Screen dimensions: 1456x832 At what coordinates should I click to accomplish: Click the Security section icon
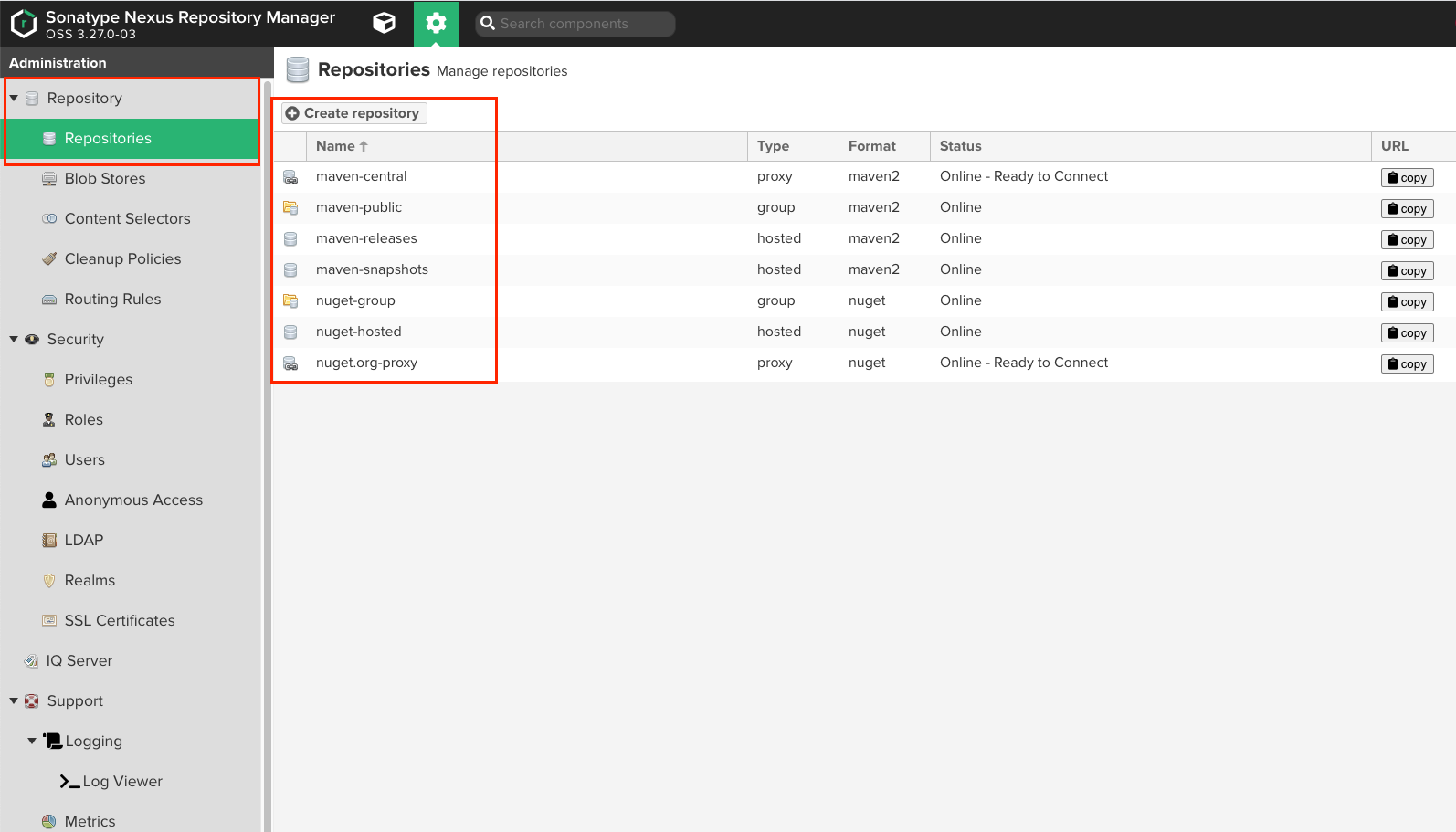click(32, 340)
